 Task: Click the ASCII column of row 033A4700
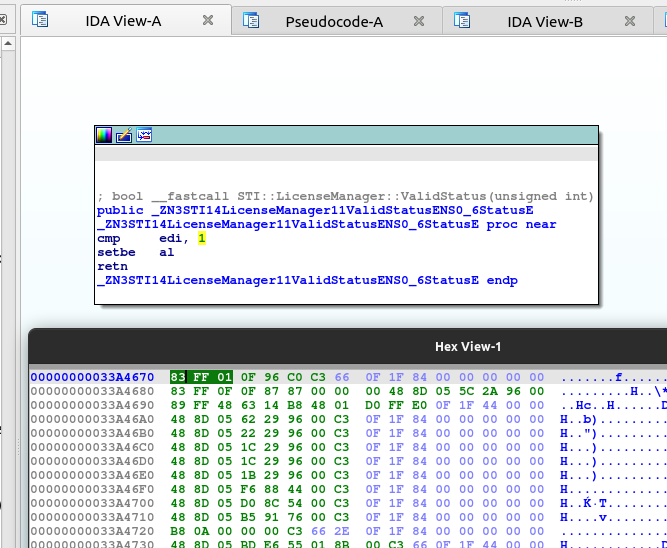tap(613, 503)
